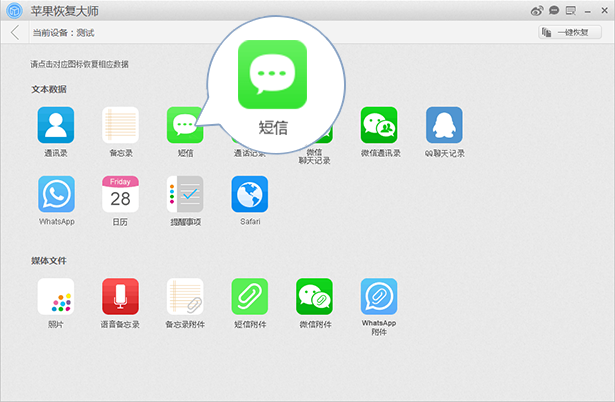Click the feedback icon in title bar
615x402 pixels.
(571, 10)
